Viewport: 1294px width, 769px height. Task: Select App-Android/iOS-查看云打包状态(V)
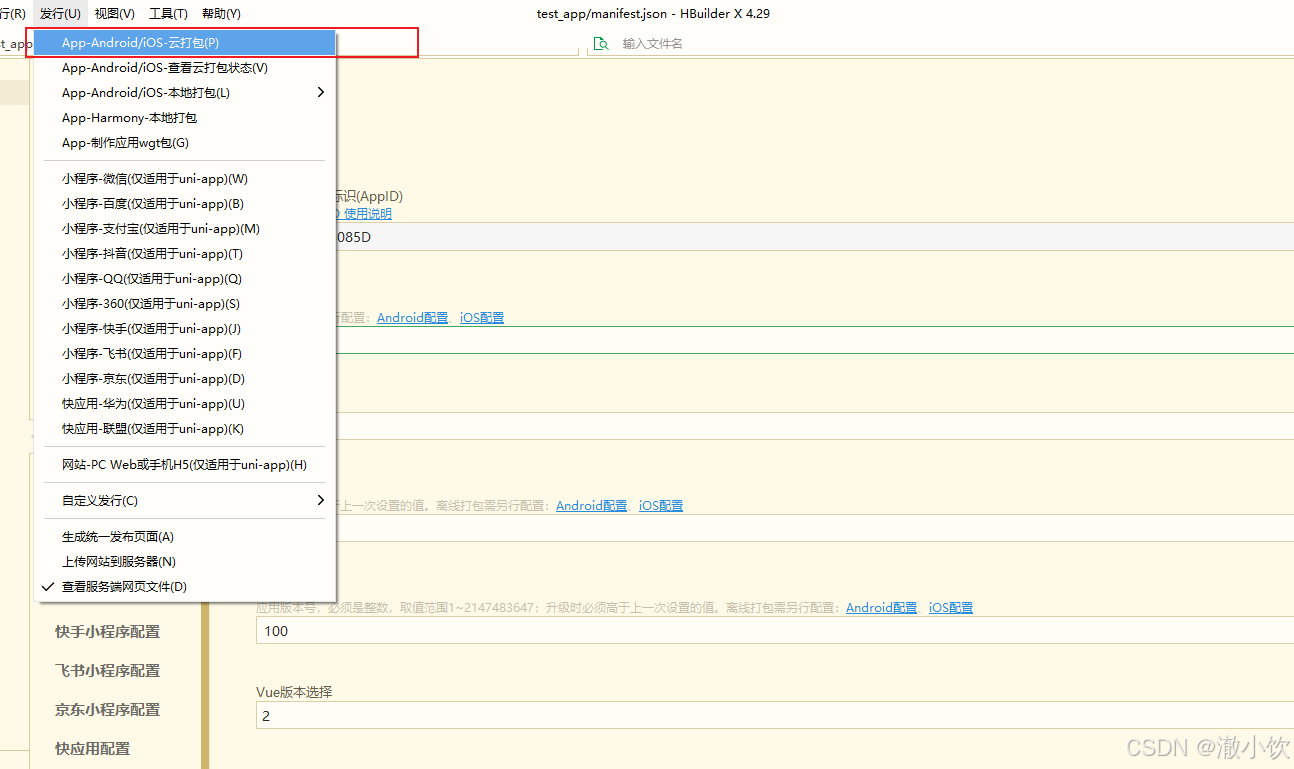pos(185,68)
